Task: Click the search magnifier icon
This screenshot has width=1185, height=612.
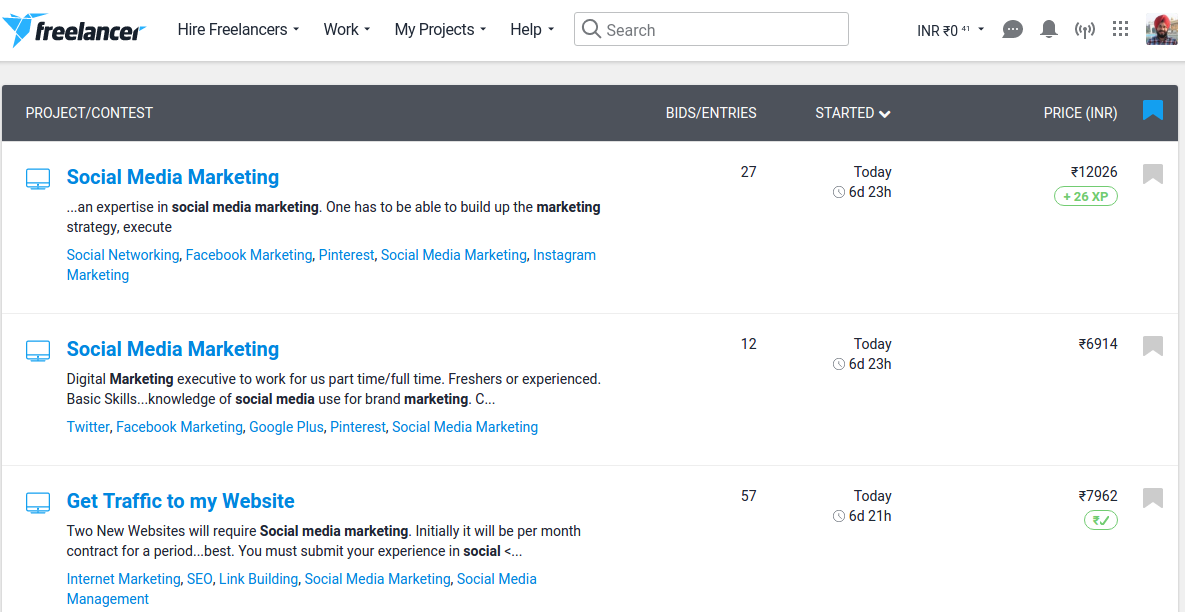Action: (x=591, y=29)
